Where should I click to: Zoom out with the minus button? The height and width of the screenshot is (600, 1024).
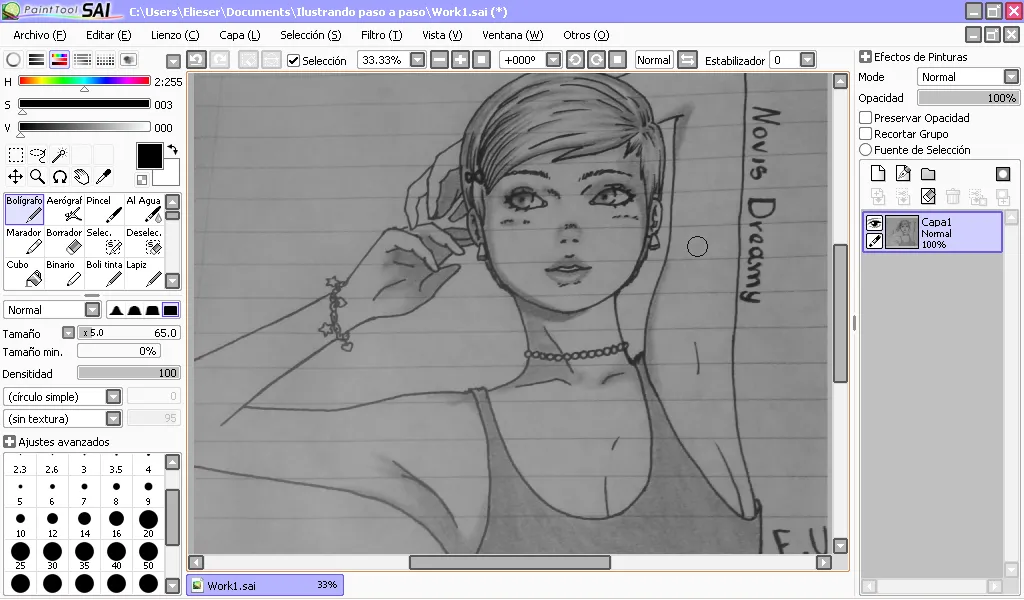[440, 60]
